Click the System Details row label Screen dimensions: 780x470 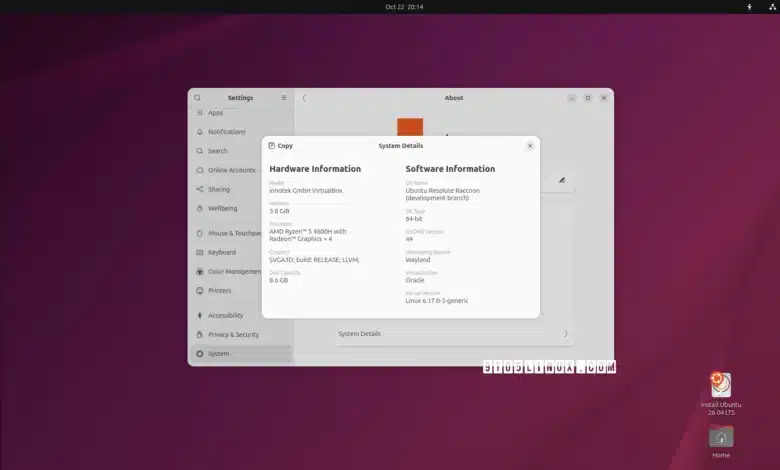pos(359,334)
